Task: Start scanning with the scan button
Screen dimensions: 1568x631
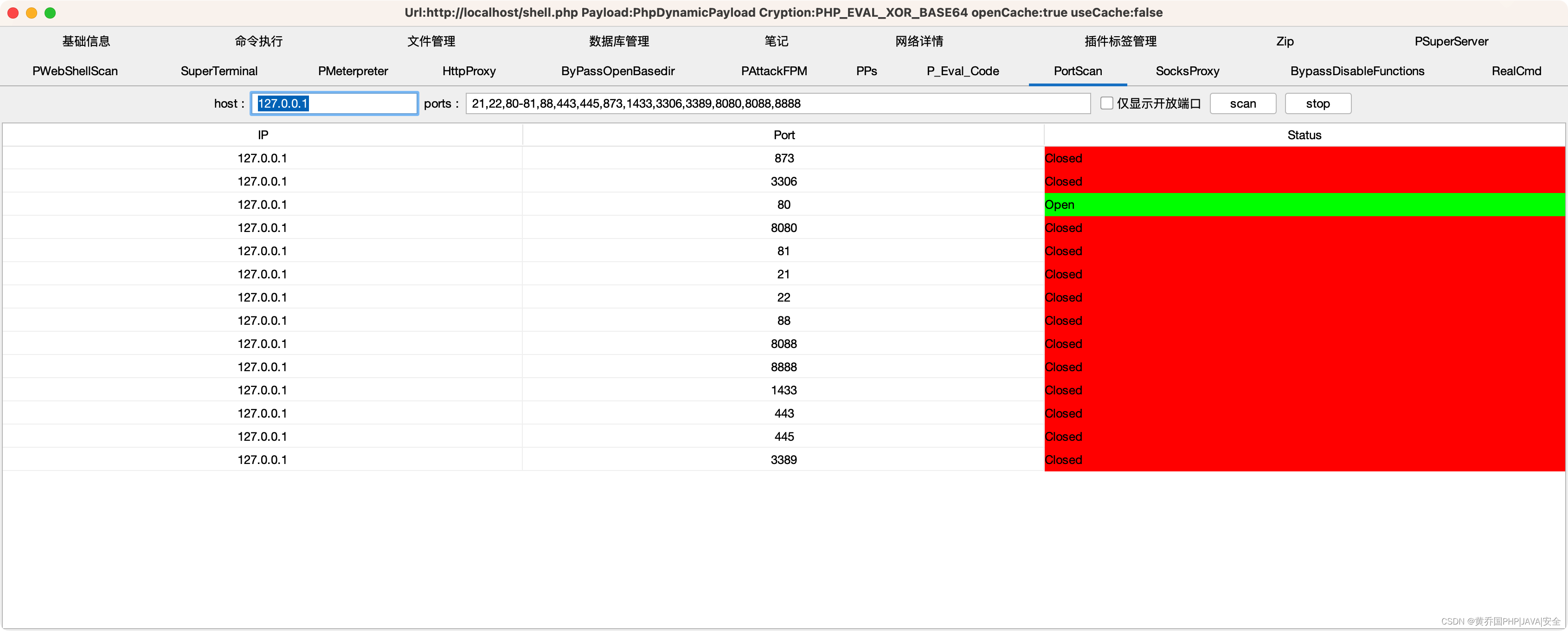Action: 1242,103
